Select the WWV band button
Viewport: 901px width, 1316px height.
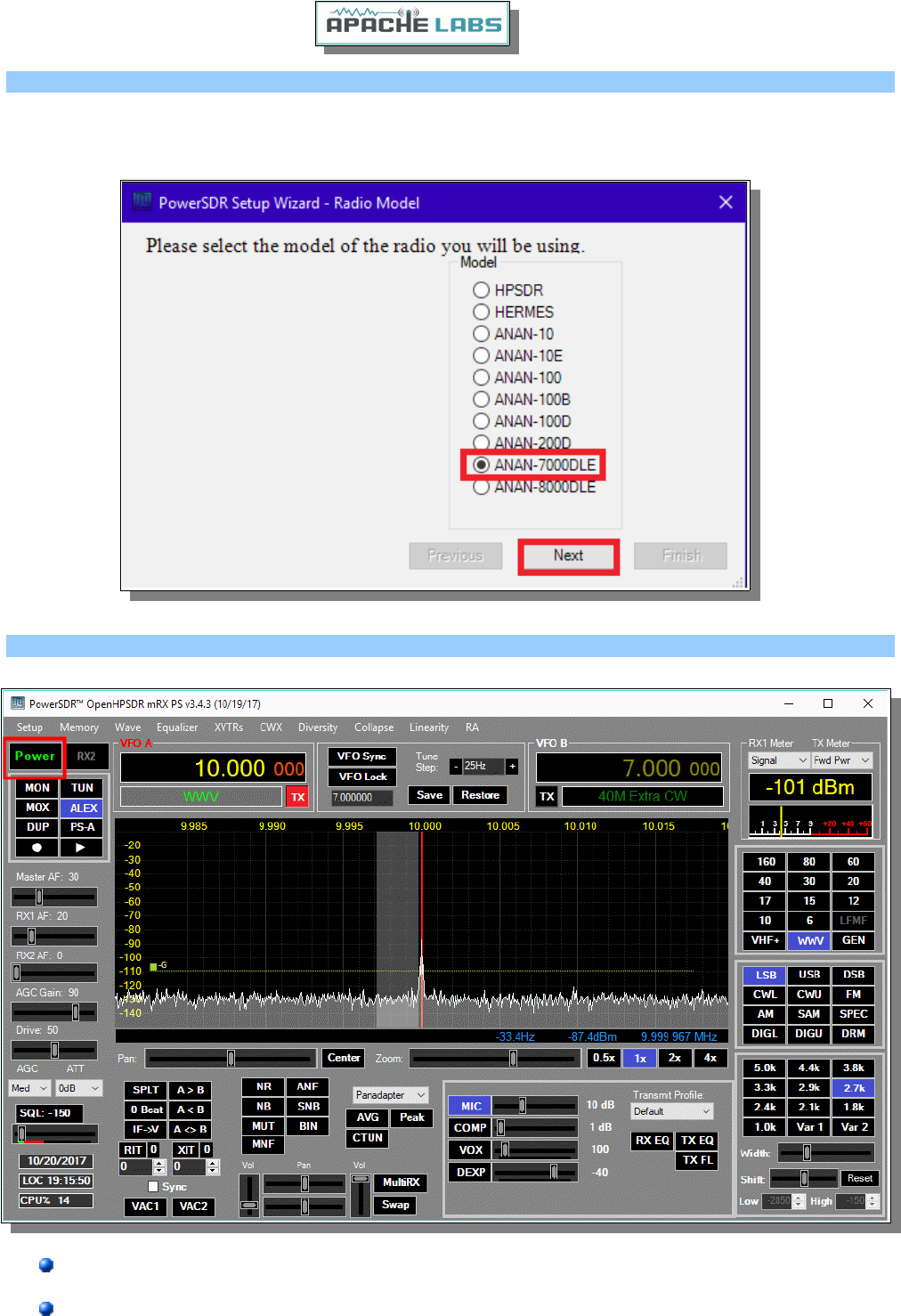click(x=809, y=940)
